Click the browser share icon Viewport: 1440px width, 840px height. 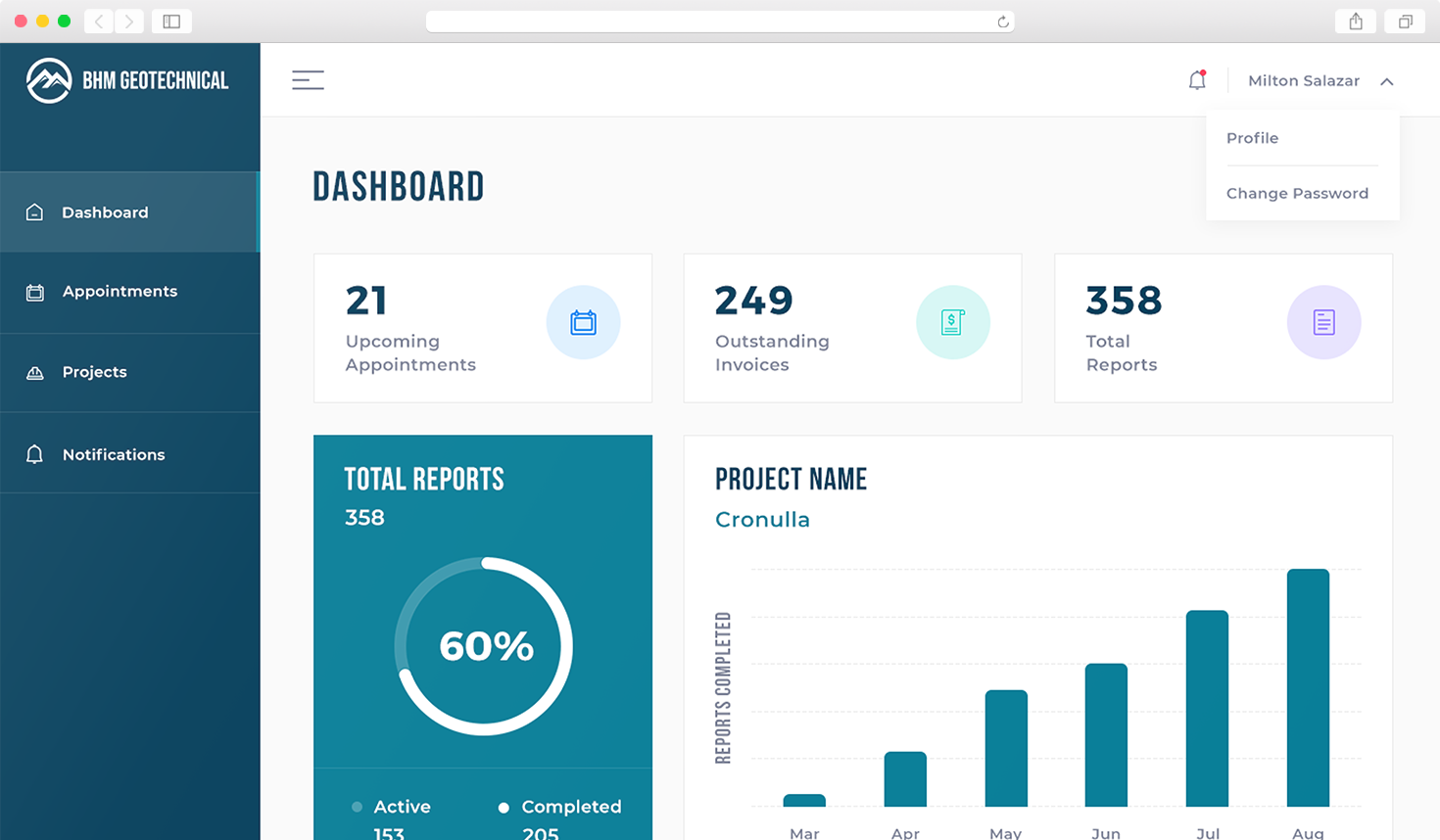[1356, 22]
